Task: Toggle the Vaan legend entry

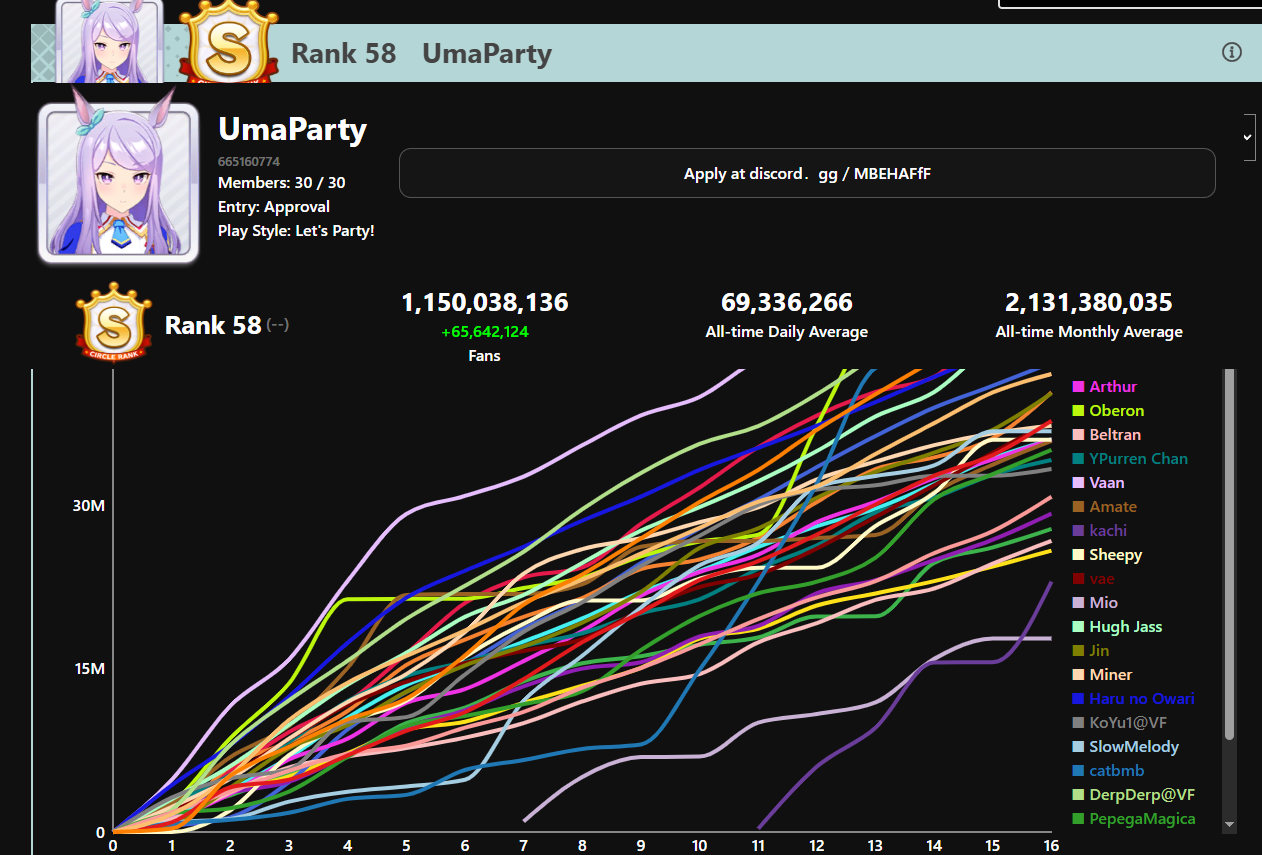Action: coord(1098,483)
